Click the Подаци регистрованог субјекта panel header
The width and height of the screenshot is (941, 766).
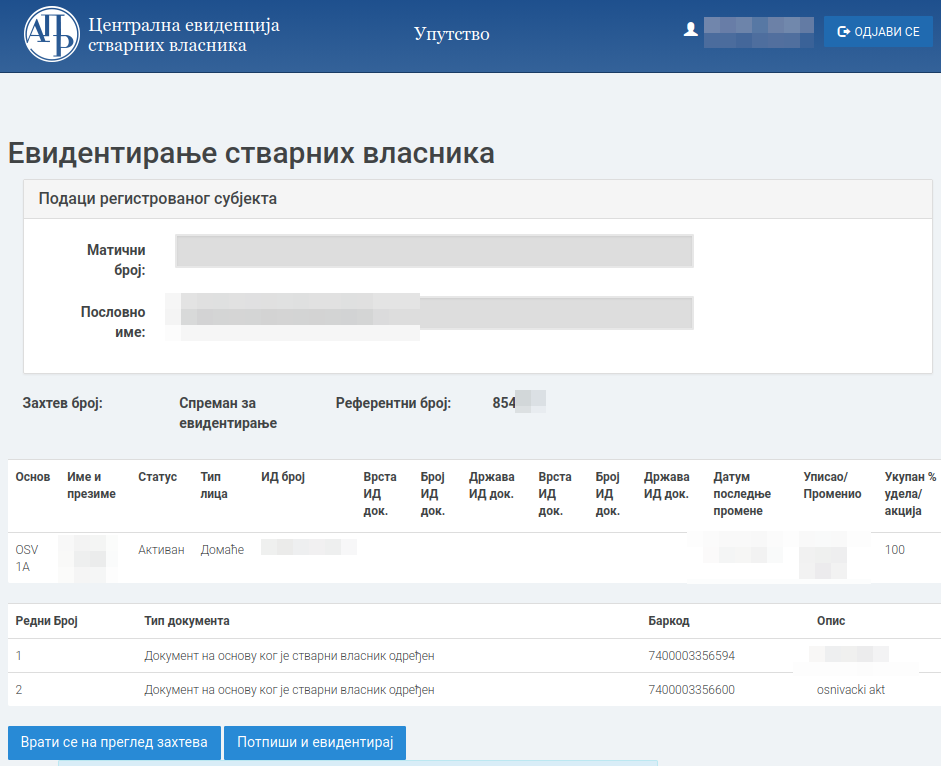coord(158,198)
